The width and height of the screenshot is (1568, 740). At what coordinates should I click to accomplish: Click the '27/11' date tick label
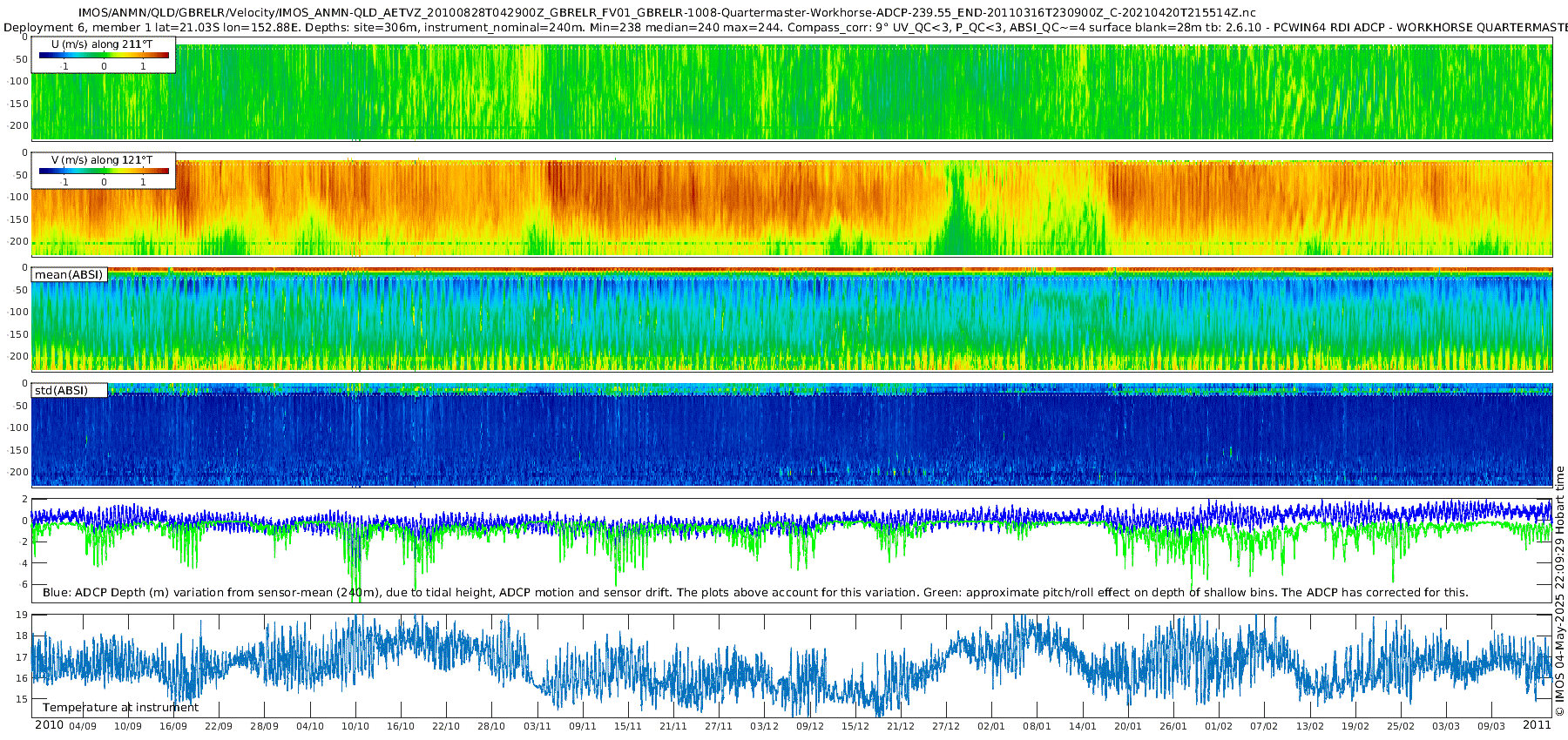(x=719, y=726)
